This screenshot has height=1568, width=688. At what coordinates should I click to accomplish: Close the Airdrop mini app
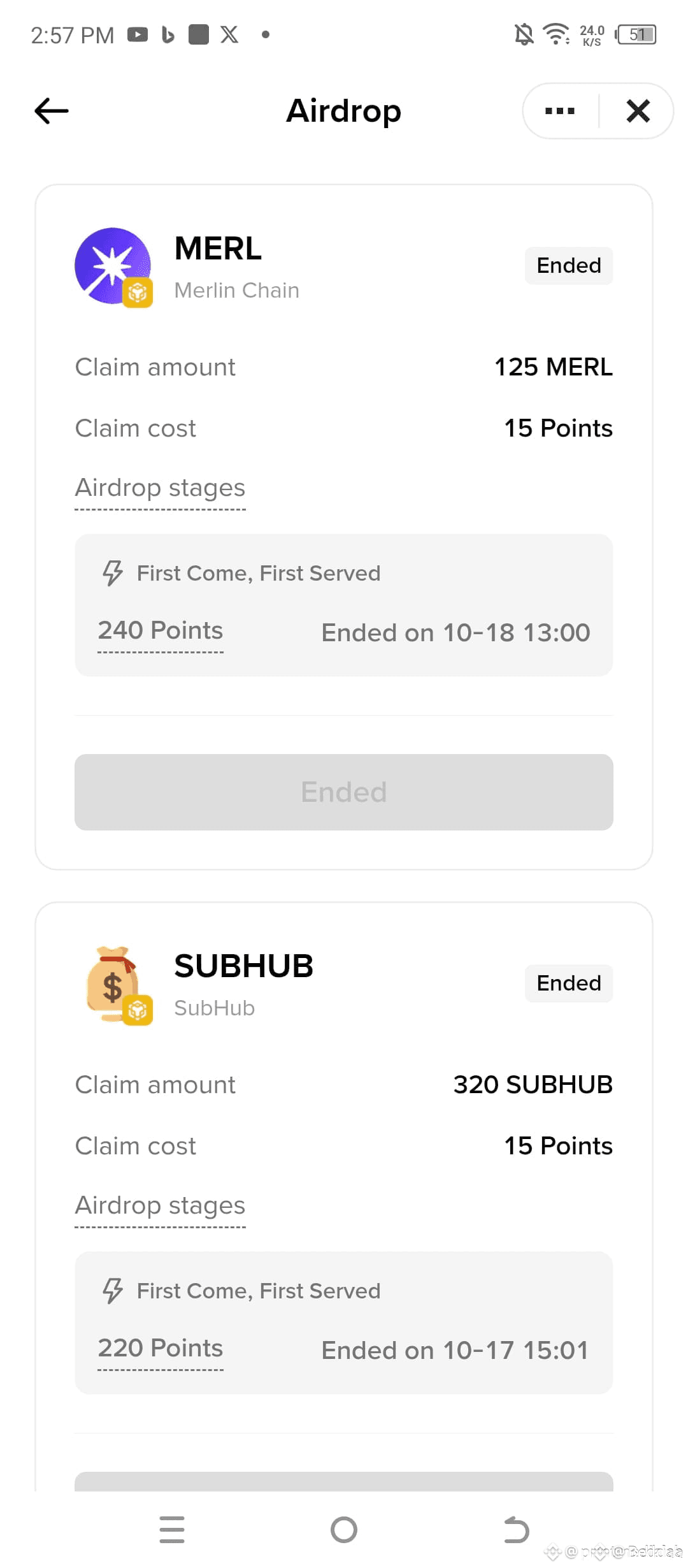[x=638, y=111]
